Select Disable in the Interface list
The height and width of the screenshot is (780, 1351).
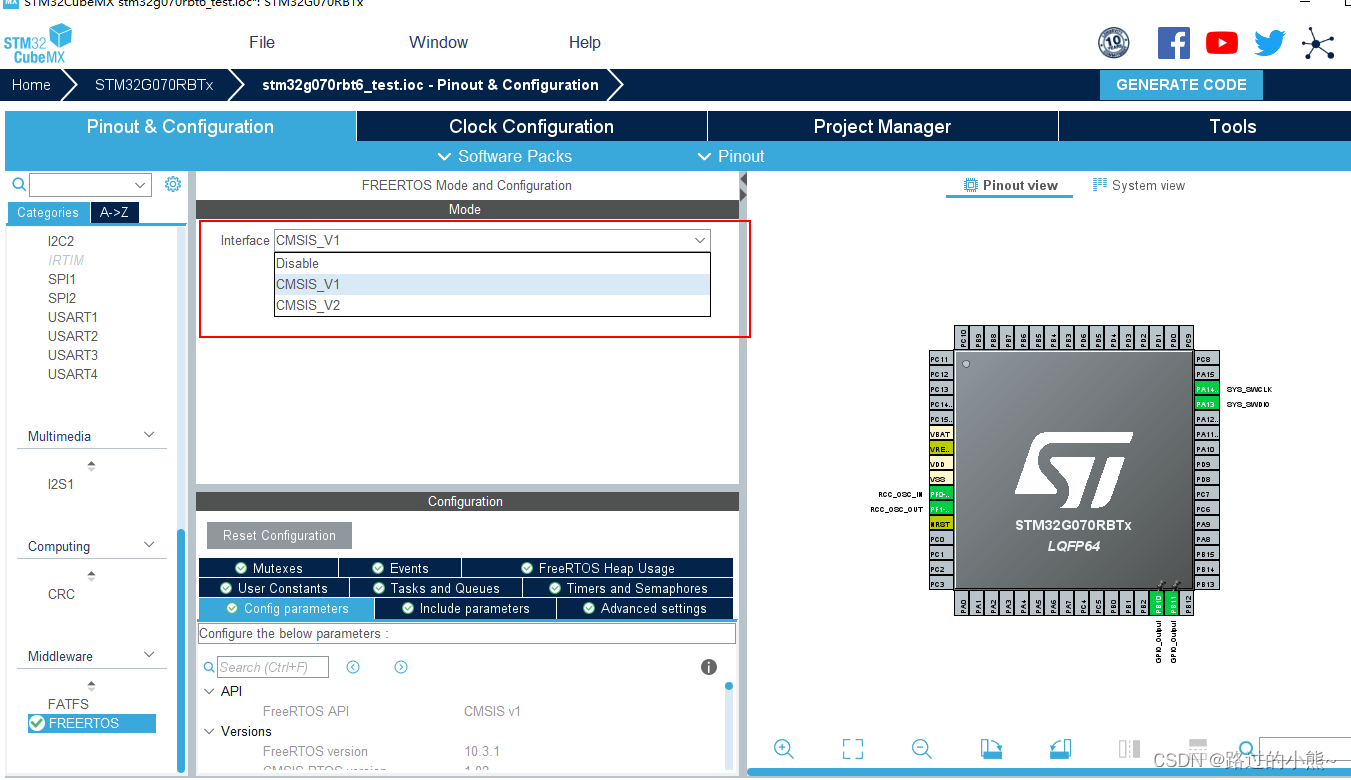(492, 264)
